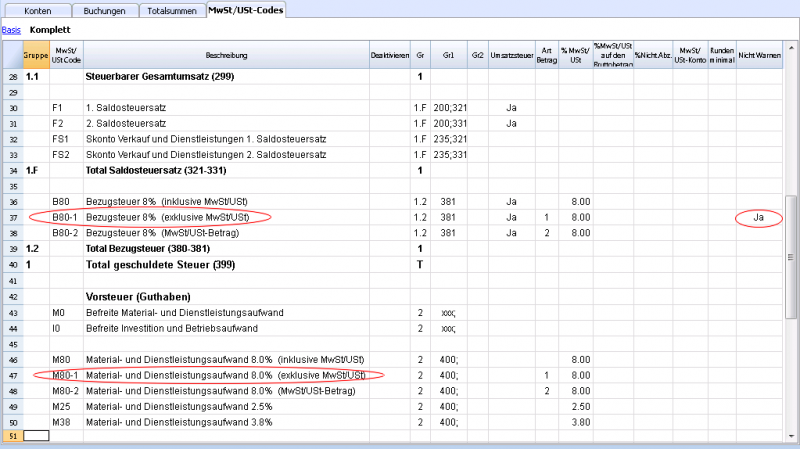Select row header 37
This screenshot has width=800, height=449.
coord(13,218)
